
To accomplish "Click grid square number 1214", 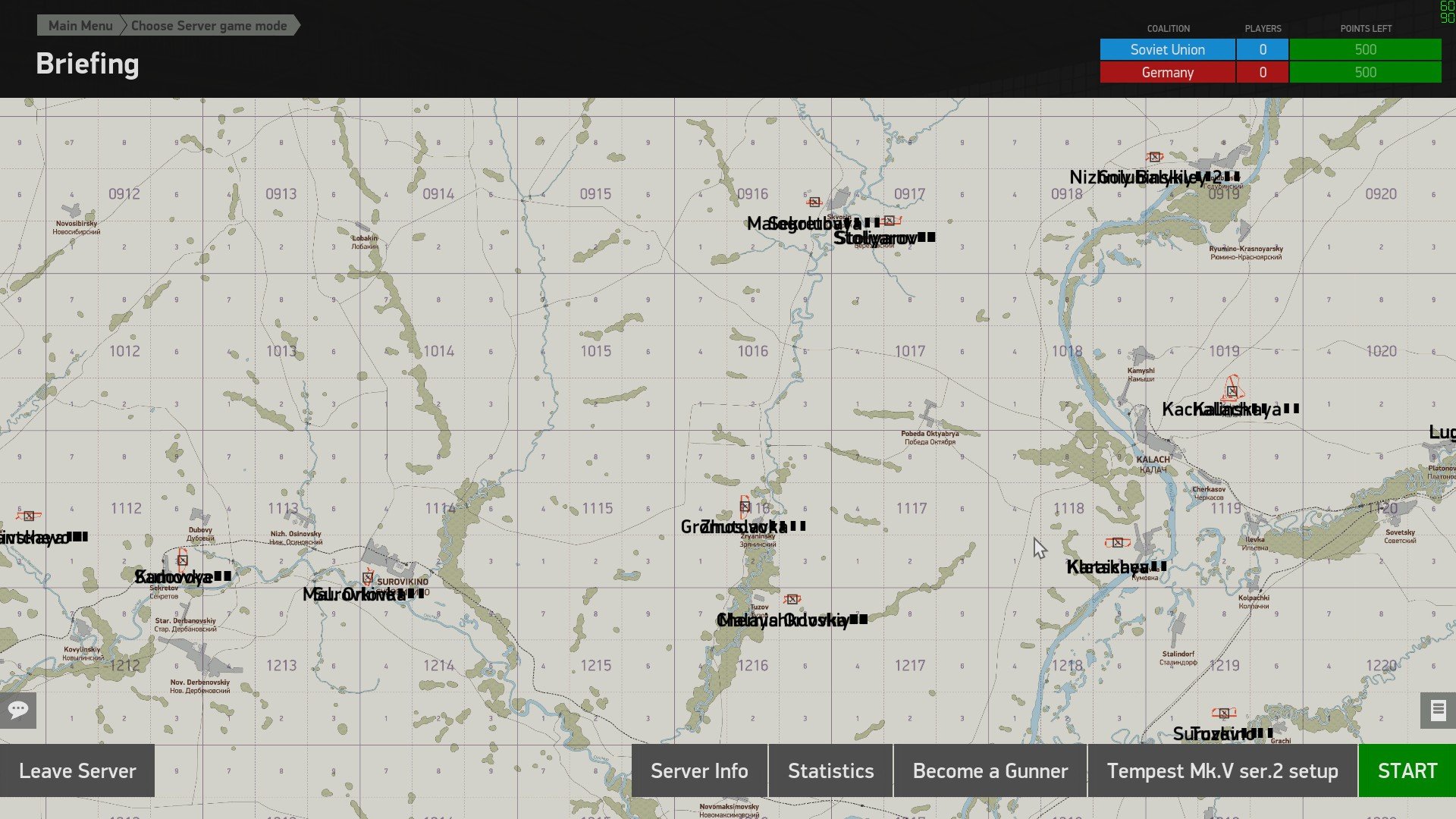I will [438, 666].
